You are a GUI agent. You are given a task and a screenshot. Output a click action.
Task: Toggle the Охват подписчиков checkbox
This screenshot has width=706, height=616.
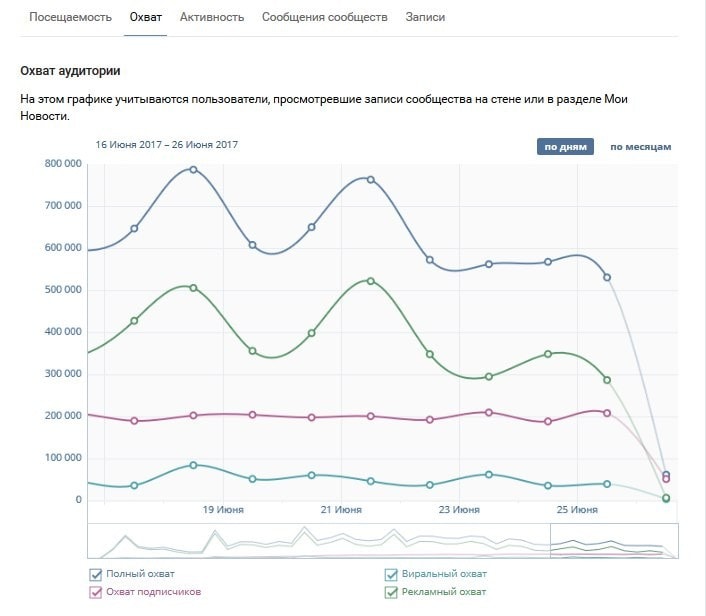point(96,592)
